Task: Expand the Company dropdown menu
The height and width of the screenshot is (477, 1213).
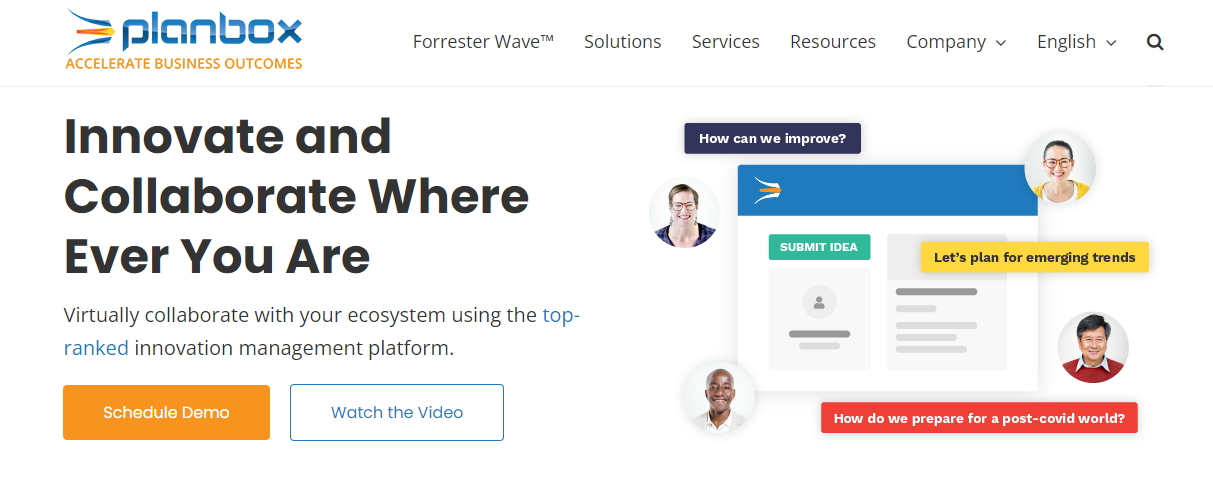Action: pyautogui.click(x=956, y=42)
